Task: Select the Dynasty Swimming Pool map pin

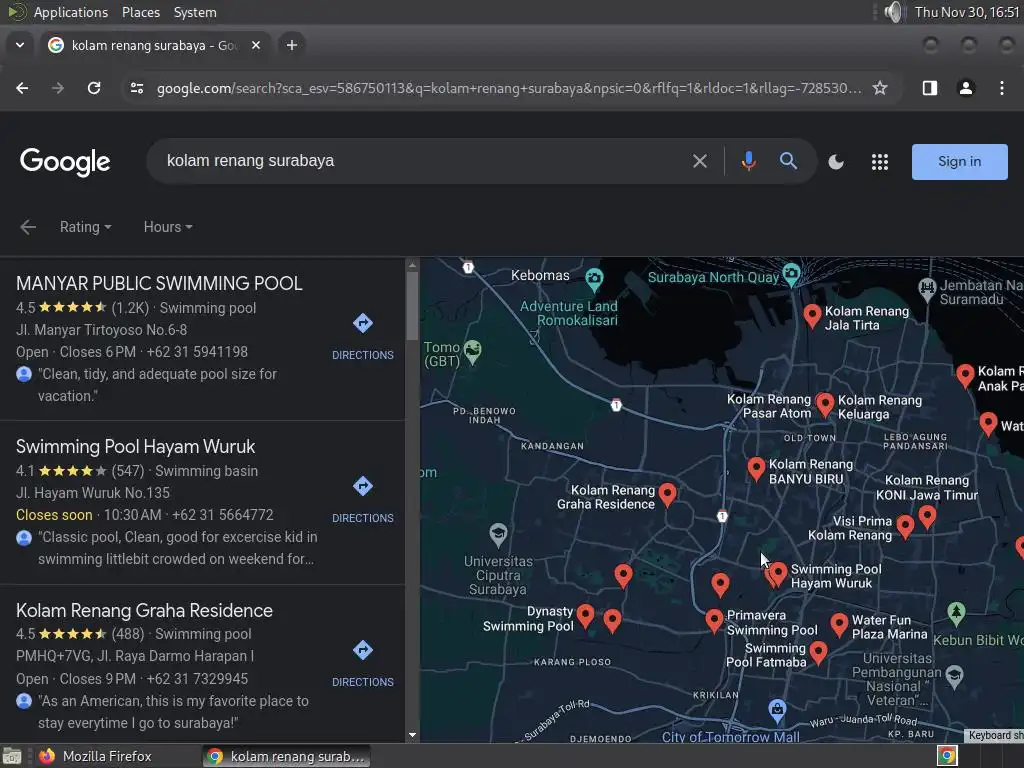Action: click(586, 616)
